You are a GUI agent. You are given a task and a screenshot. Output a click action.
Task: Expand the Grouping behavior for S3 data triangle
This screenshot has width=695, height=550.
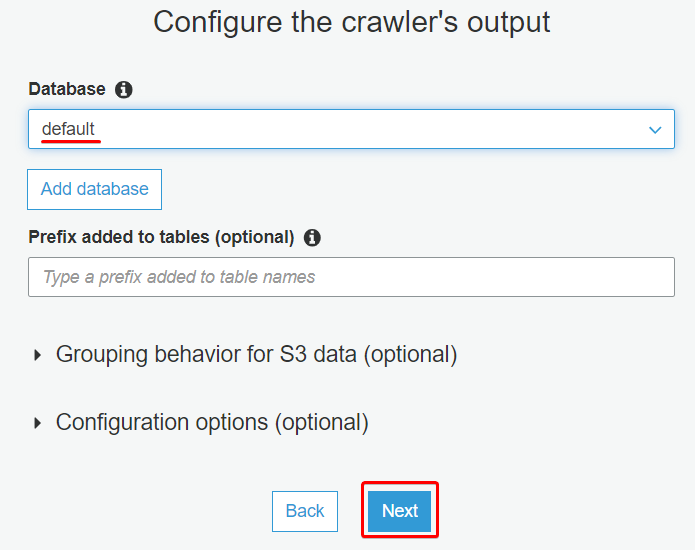point(38,355)
